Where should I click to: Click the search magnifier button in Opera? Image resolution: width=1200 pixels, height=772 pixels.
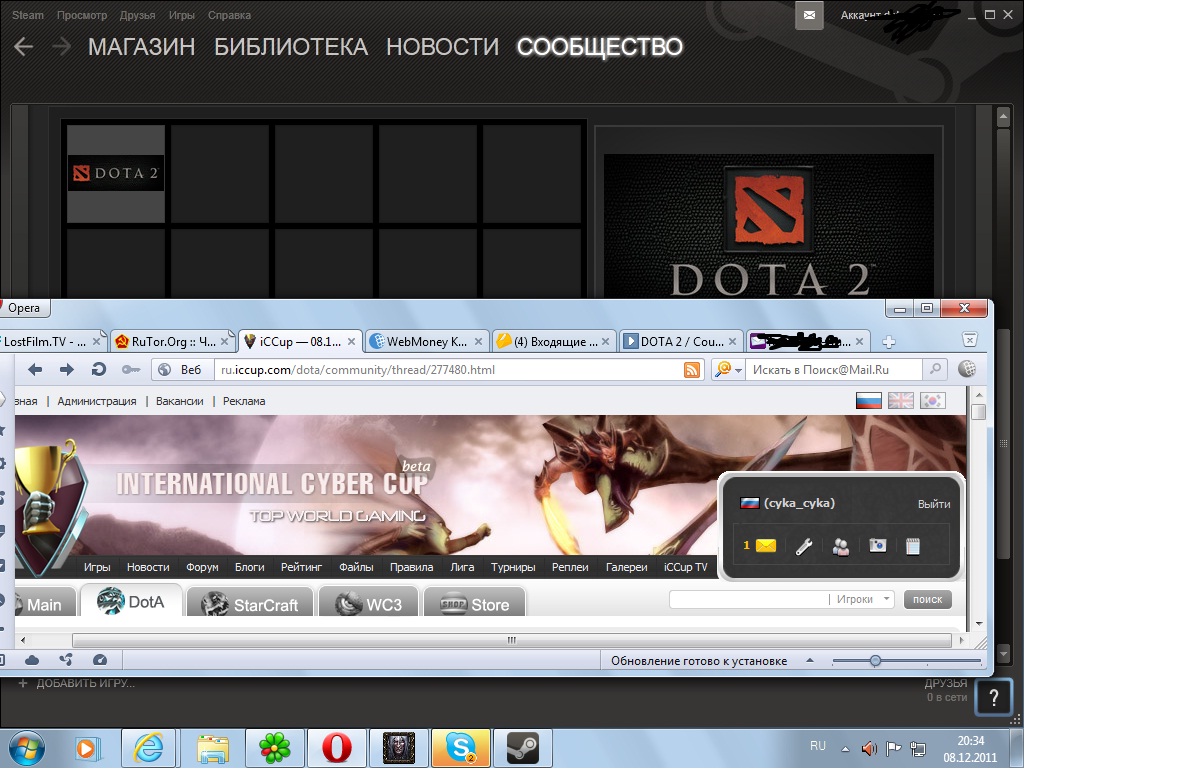[934, 370]
